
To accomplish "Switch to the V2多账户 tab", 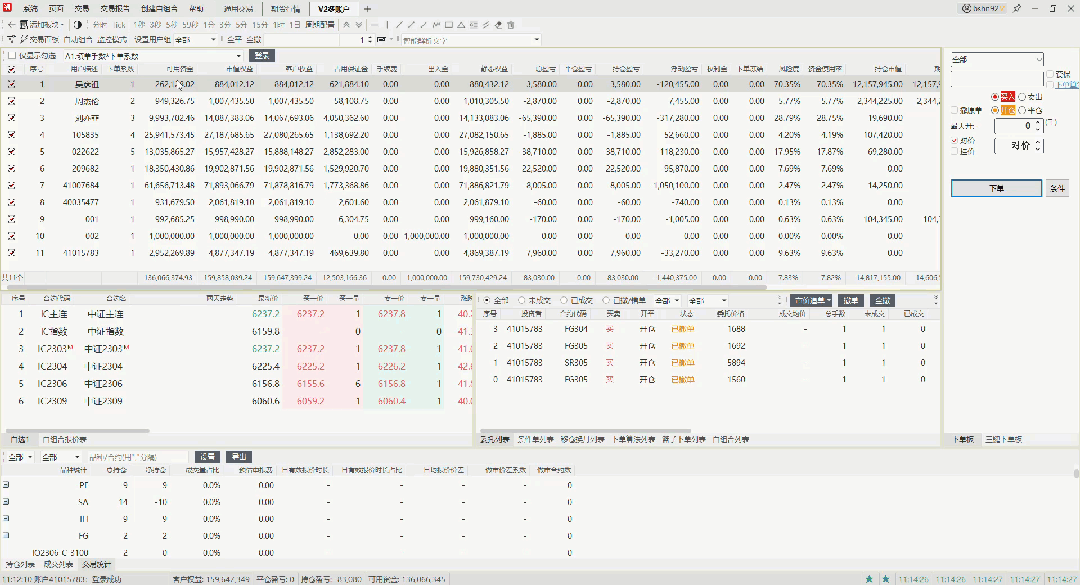I will tap(333, 9).
